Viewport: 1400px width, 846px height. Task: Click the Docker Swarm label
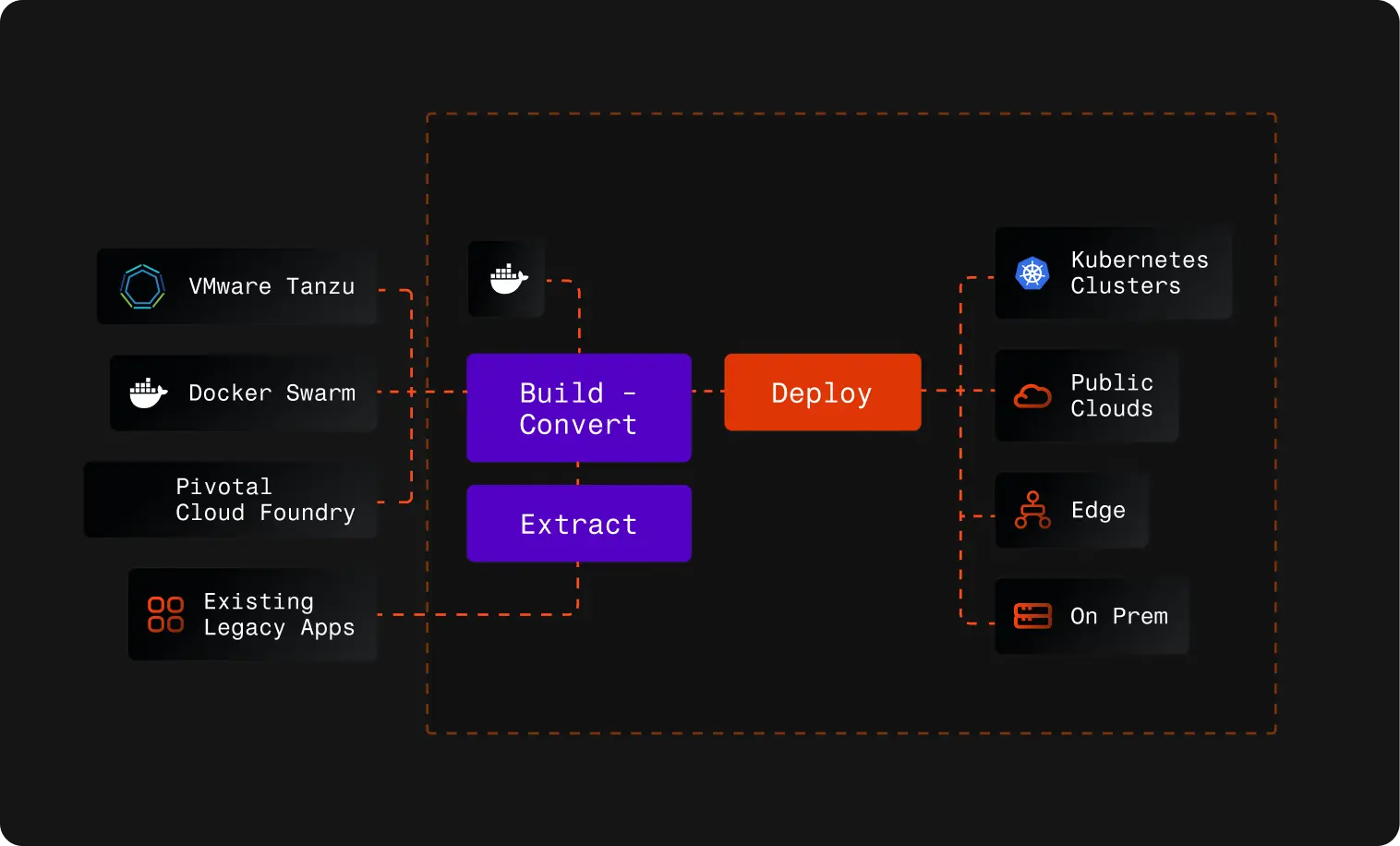pyautogui.click(x=272, y=393)
